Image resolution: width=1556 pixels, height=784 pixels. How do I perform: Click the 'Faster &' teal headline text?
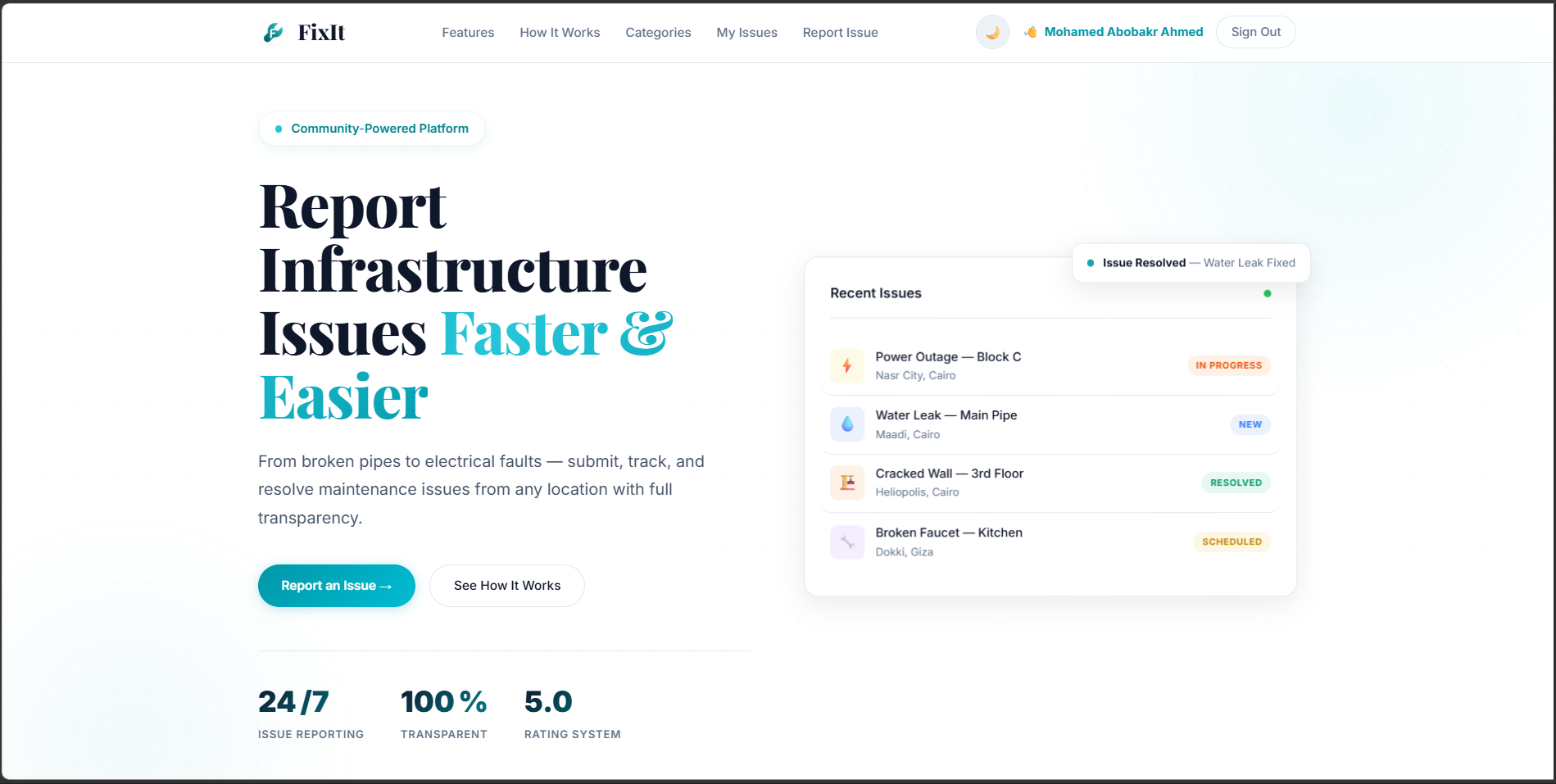557,334
